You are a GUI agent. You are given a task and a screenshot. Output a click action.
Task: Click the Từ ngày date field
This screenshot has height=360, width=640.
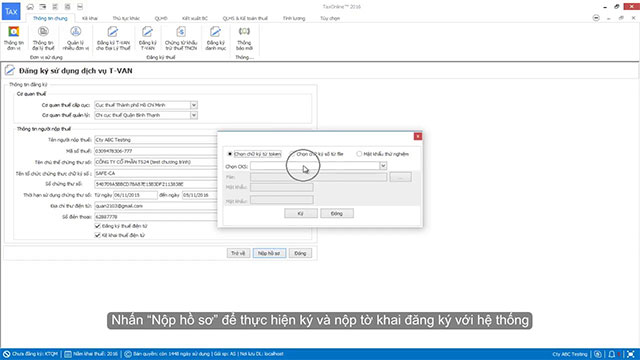coord(135,195)
